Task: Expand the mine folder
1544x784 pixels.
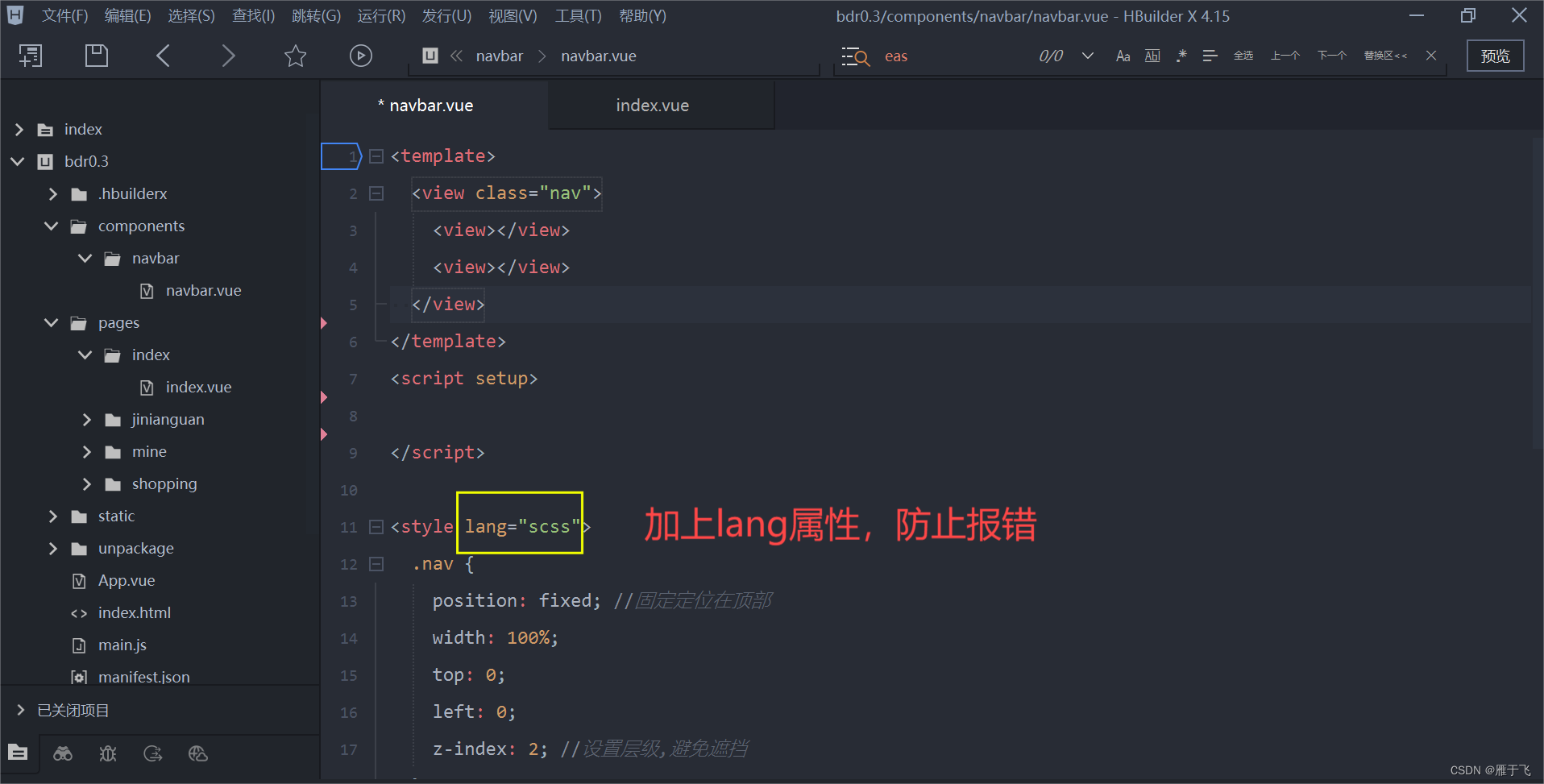Action: [87, 451]
